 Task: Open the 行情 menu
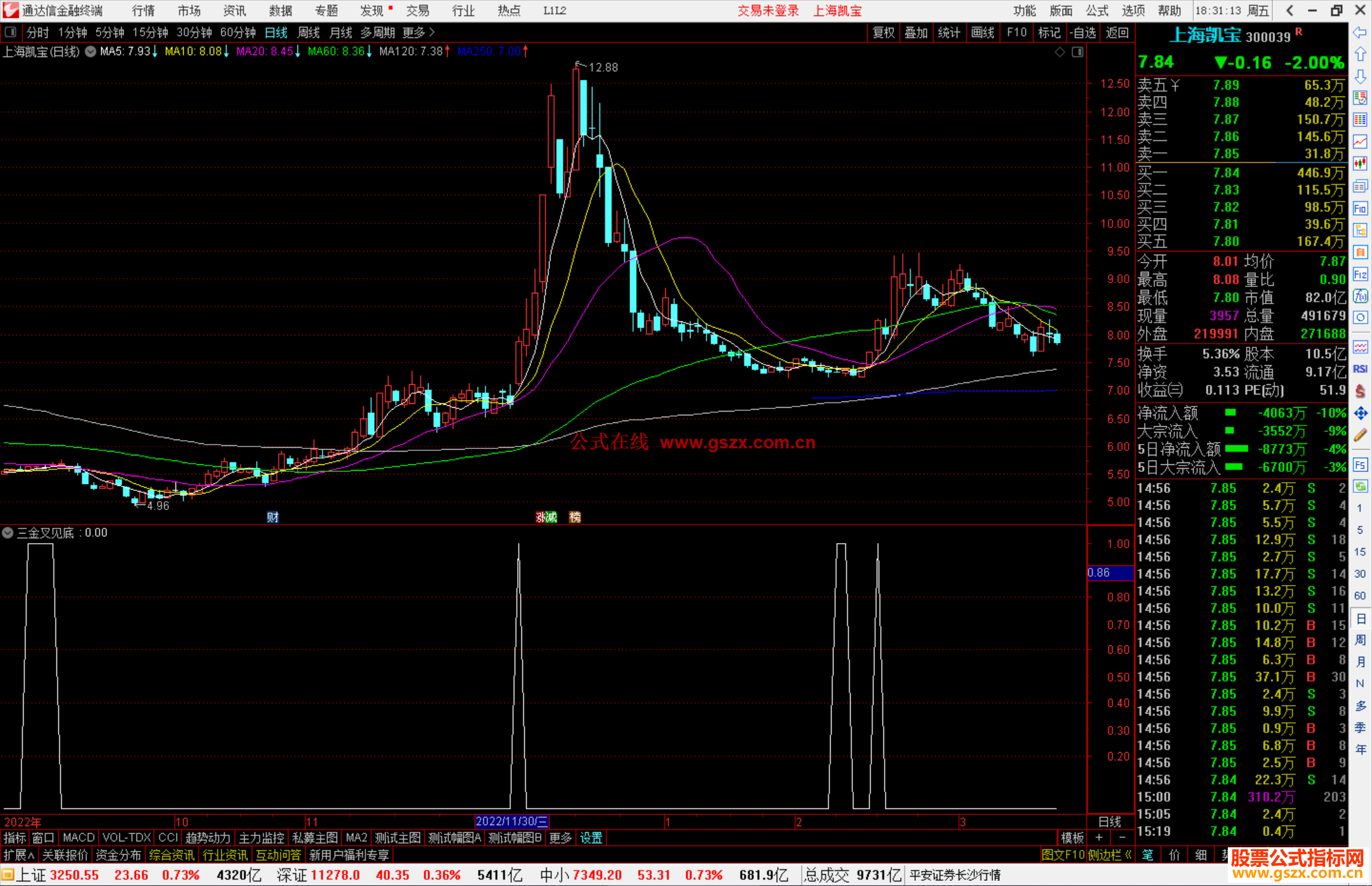(143, 11)
